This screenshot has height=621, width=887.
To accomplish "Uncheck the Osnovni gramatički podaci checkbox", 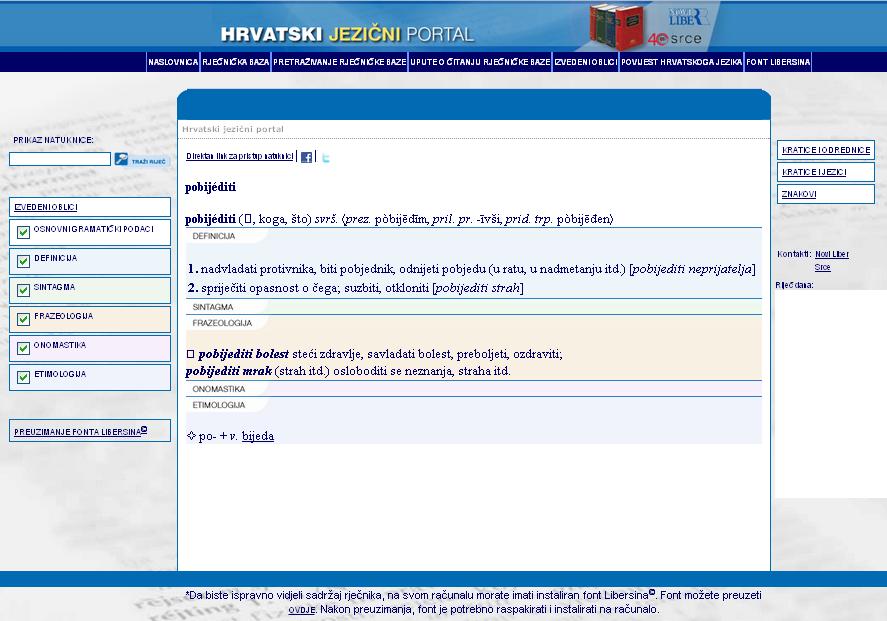I will pos(24,233).
